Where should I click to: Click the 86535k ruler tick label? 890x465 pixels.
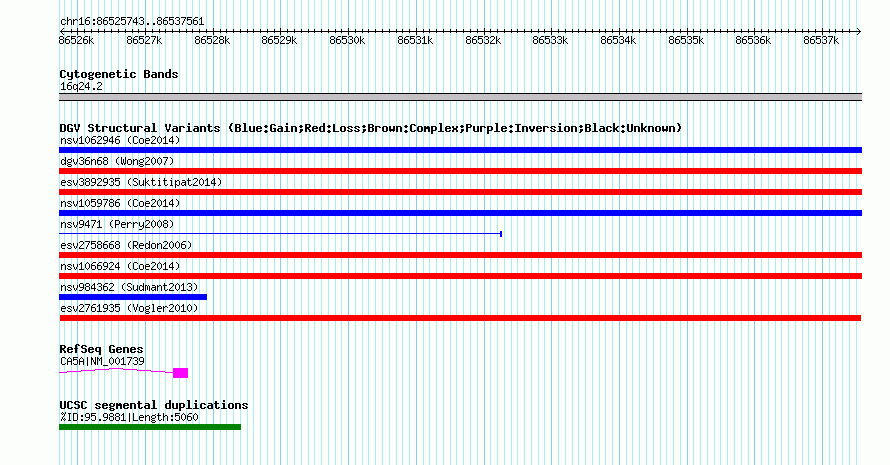pos(686,40)
